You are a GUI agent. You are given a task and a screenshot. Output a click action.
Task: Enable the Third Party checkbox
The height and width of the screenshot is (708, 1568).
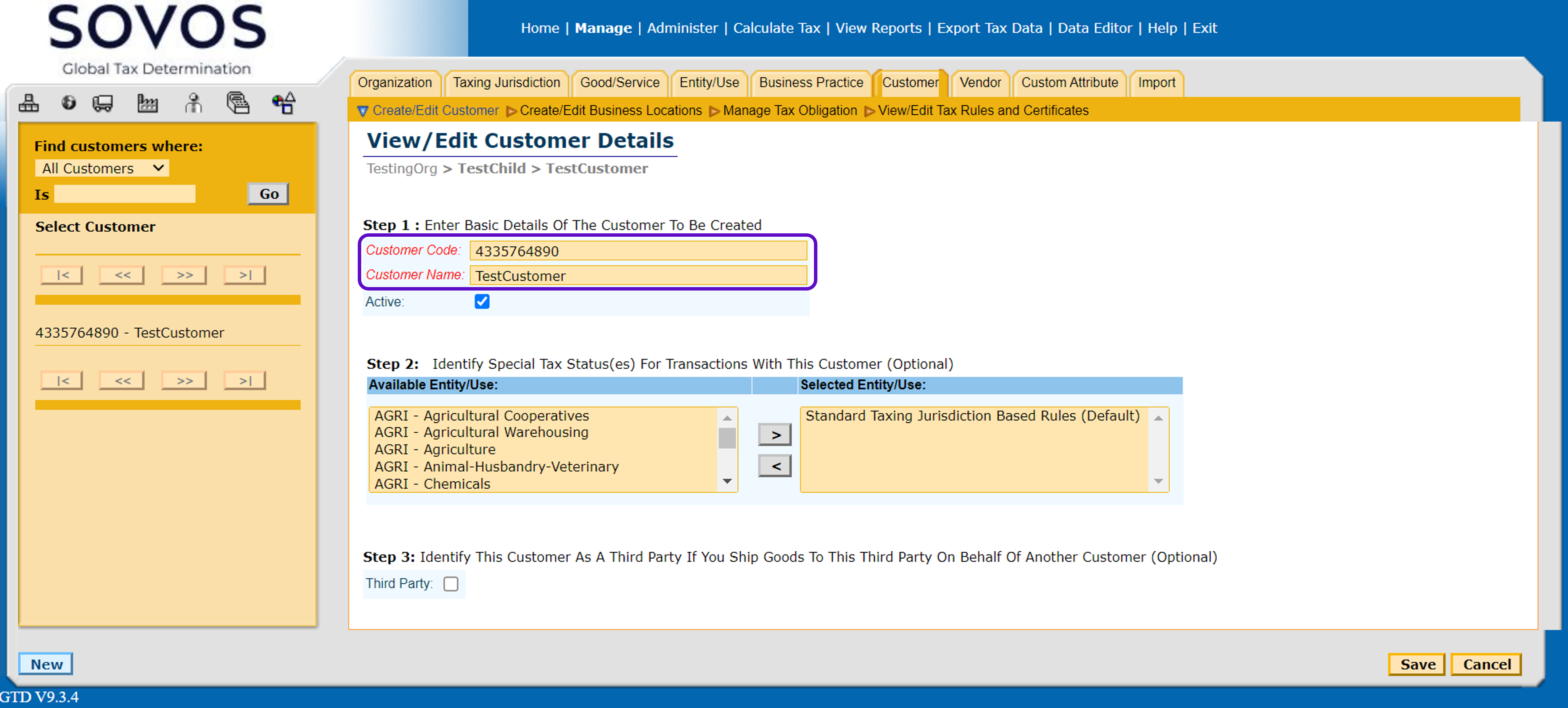[x=450, y=584]
